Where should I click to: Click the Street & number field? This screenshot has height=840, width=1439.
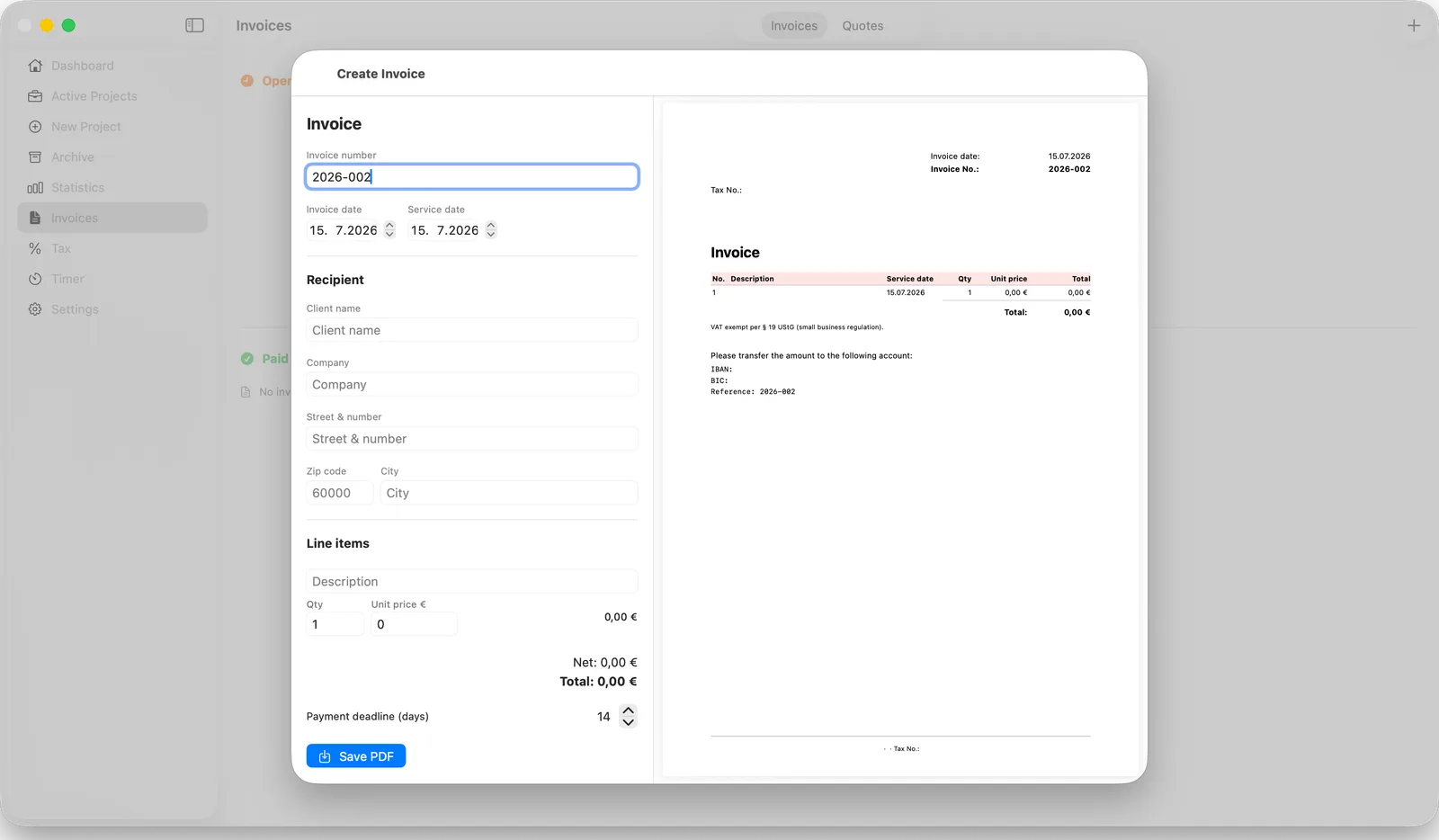click(472, 439)
